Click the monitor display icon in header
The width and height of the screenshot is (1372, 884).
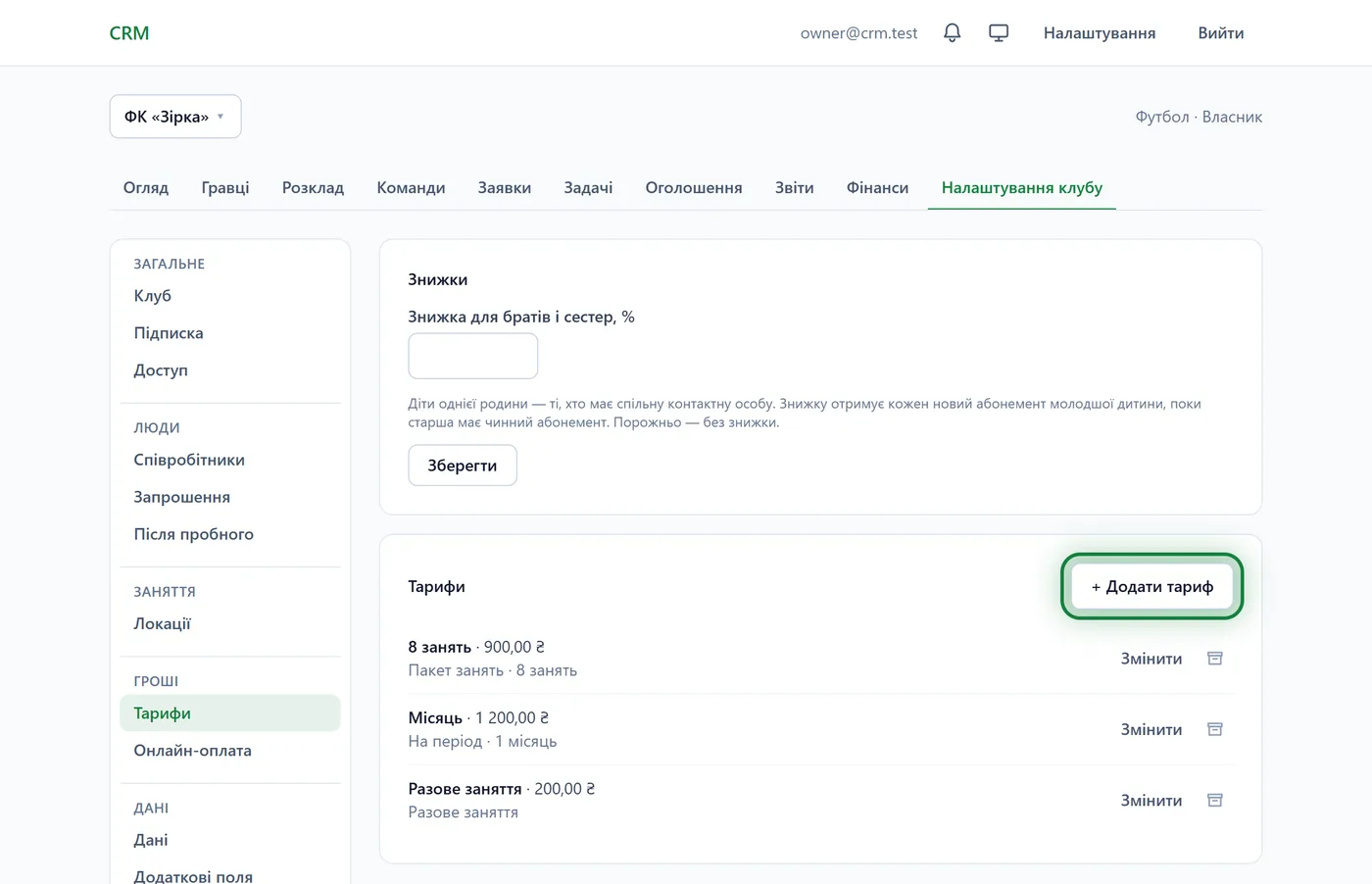[999, 32]
